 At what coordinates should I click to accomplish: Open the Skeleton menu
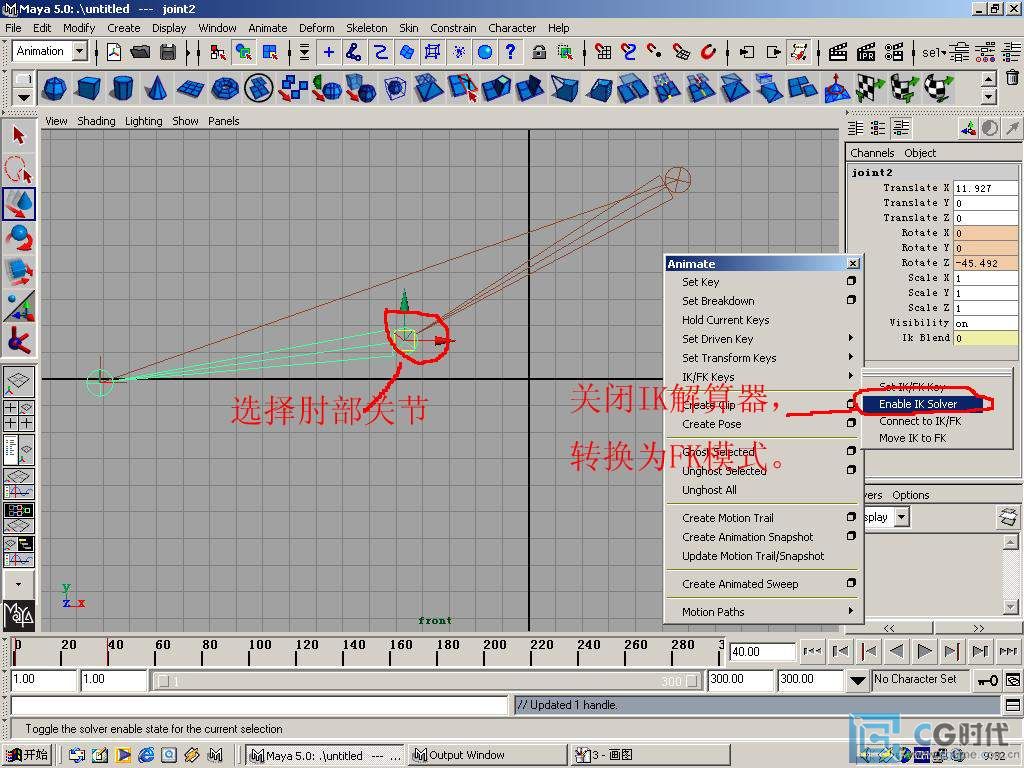pos(366,28)
